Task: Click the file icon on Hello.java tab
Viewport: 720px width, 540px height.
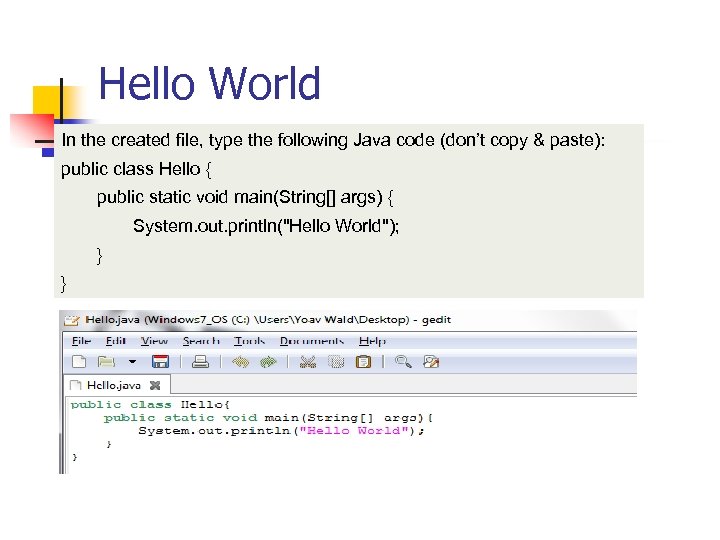Action: tap(75, 385)
